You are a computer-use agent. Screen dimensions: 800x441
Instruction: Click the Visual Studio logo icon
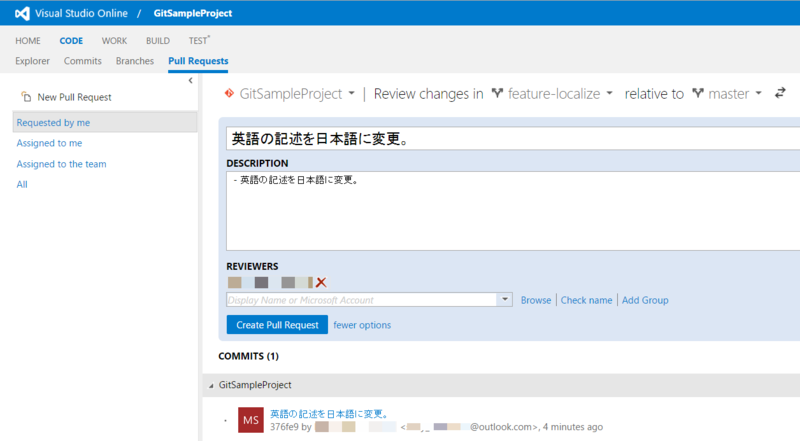coord(22,14)
